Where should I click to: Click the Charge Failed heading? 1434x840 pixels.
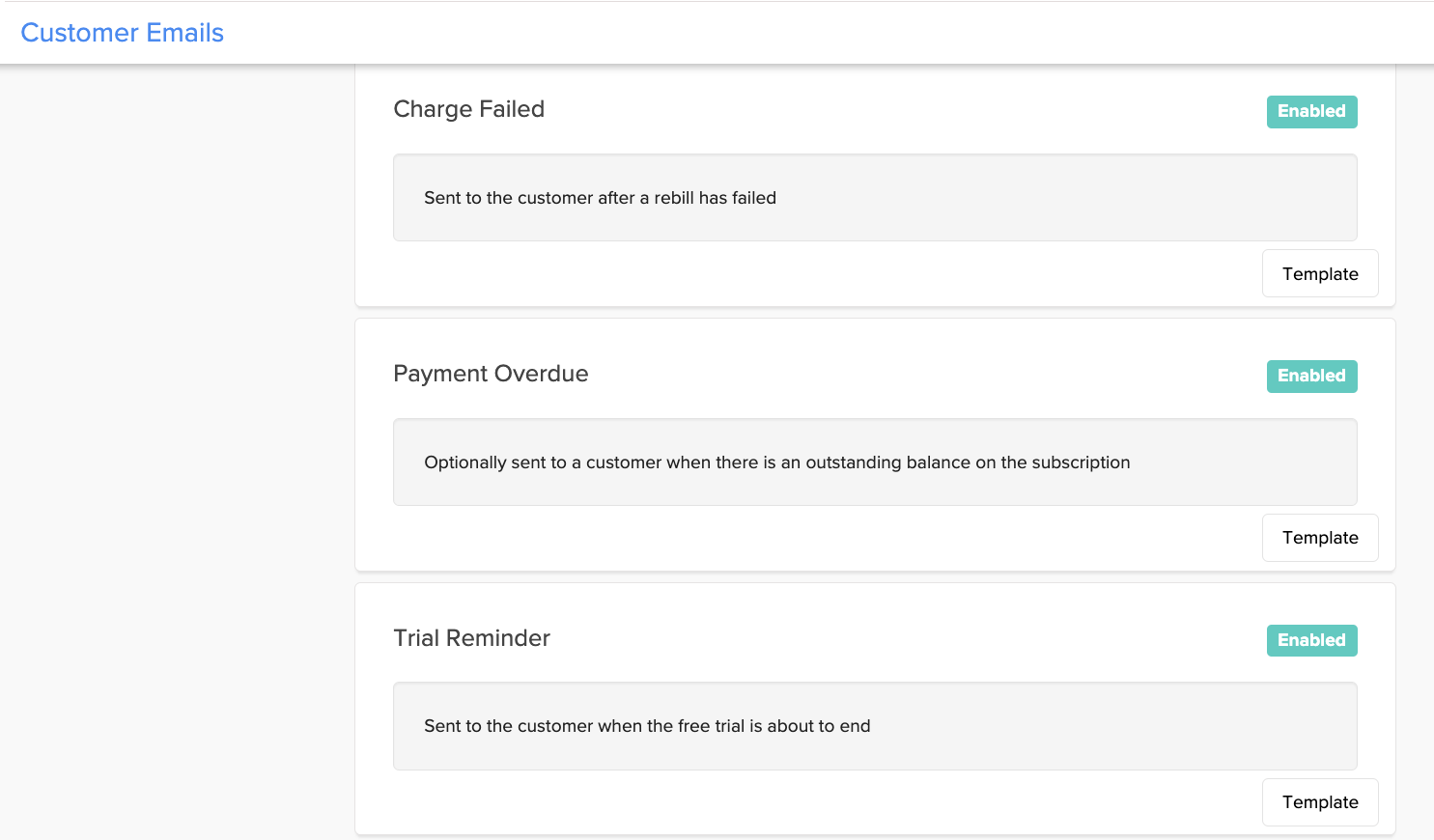468,109
